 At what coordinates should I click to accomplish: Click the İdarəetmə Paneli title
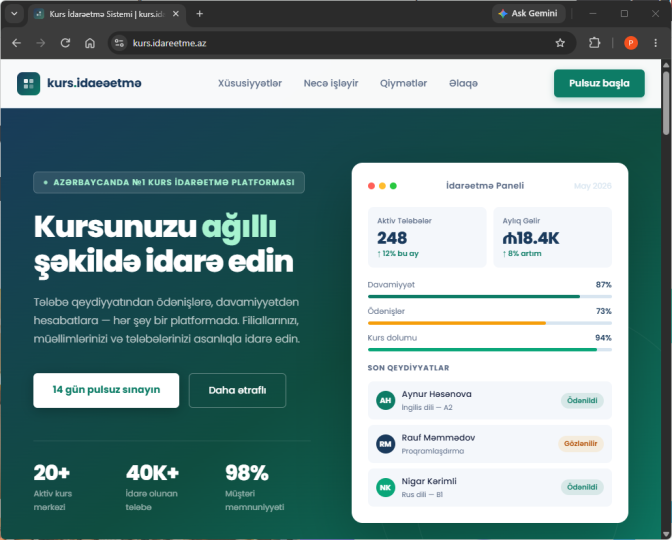(485, 186)
